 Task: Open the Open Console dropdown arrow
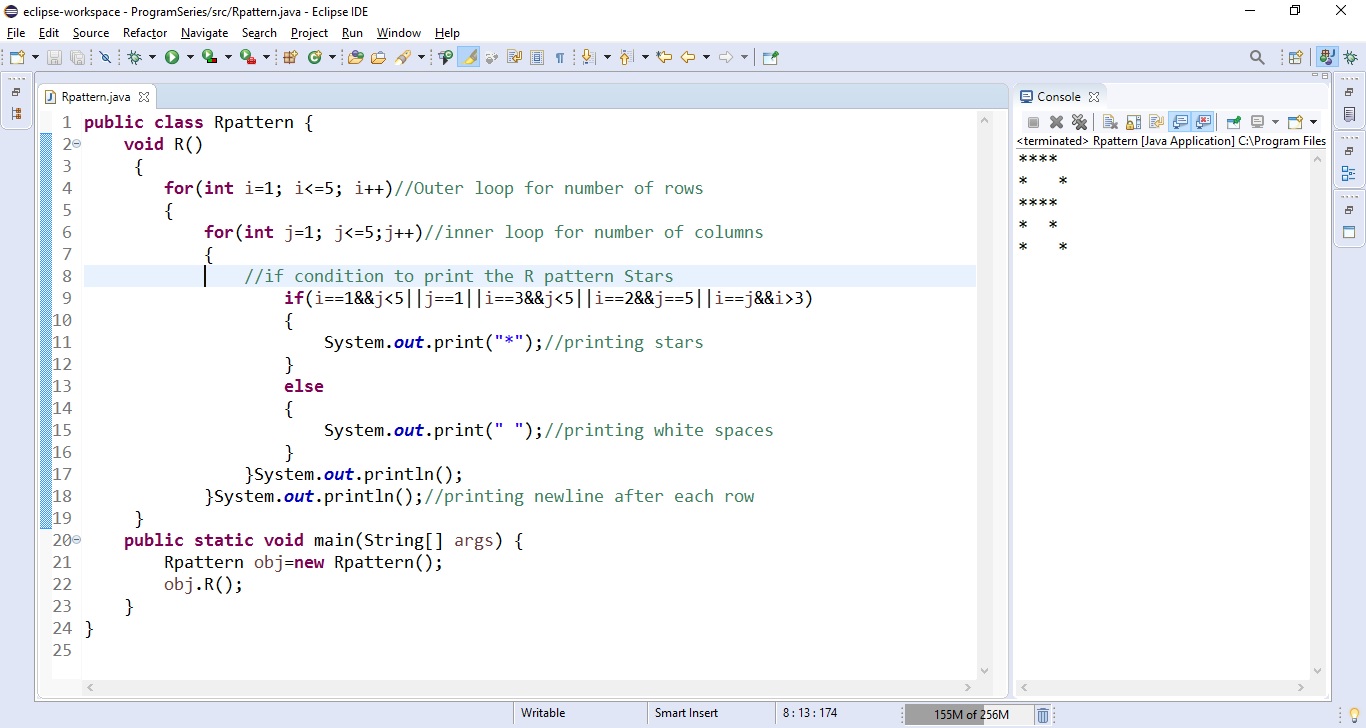[1310, 122]
